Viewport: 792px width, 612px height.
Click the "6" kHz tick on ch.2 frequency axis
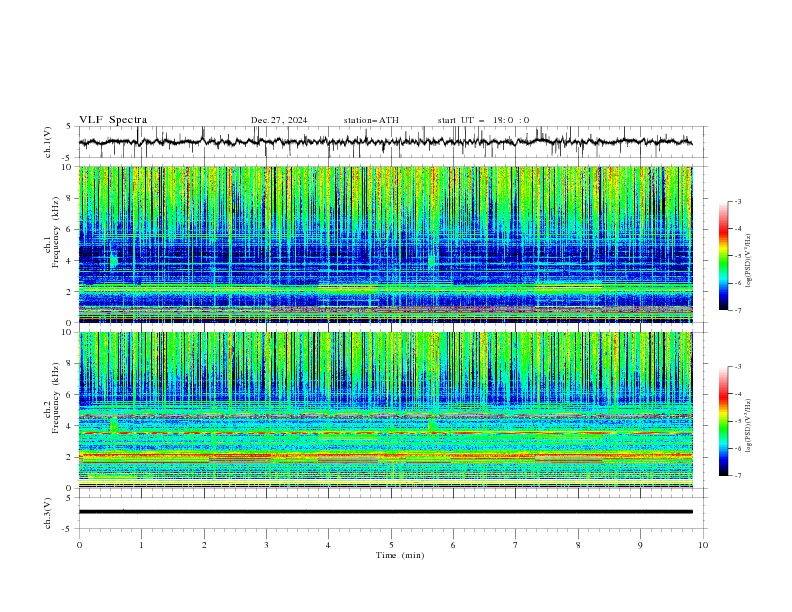click(x=70, y=394)
